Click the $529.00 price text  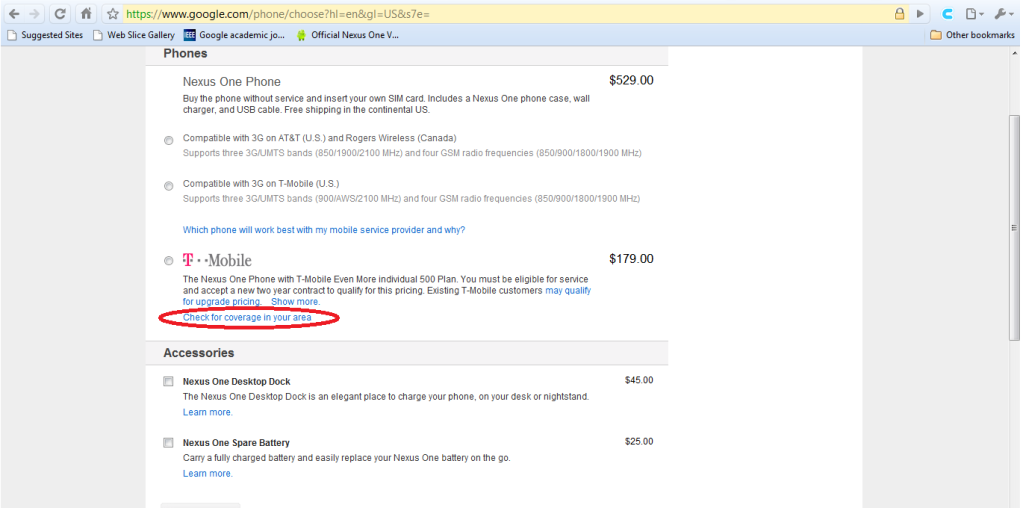pos(631,81)
